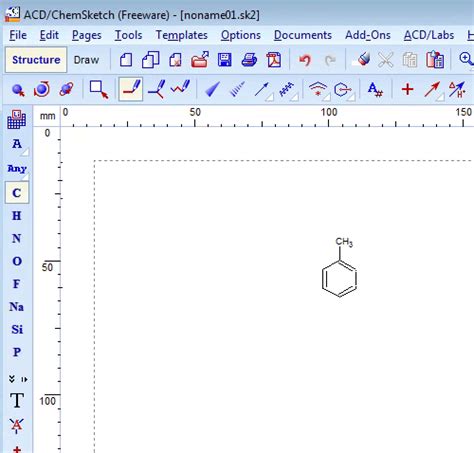Screen dimensions: 474x453
Task: Paste from clipboard
Action: [x=435, y=60]
